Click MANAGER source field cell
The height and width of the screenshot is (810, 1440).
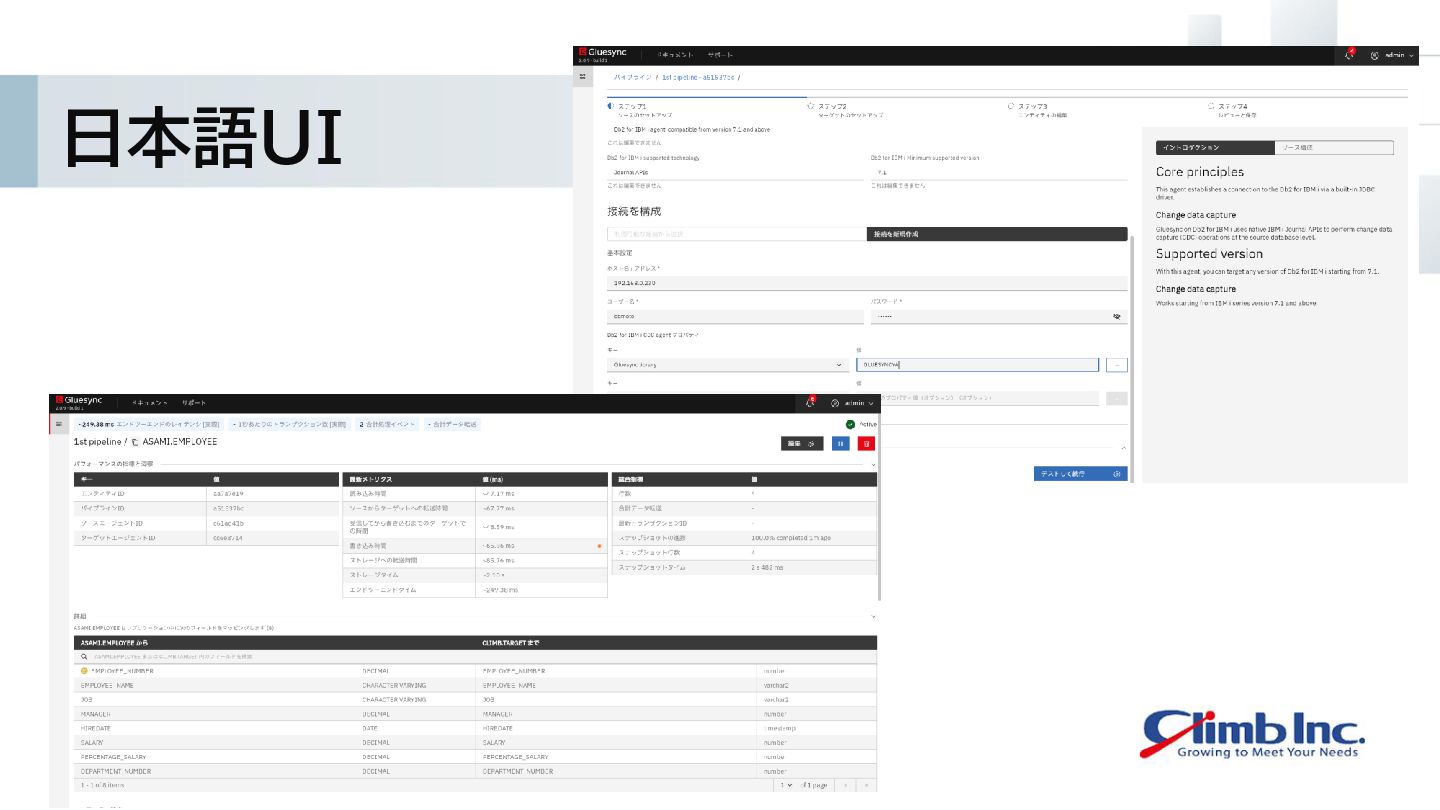click(95, 714)
